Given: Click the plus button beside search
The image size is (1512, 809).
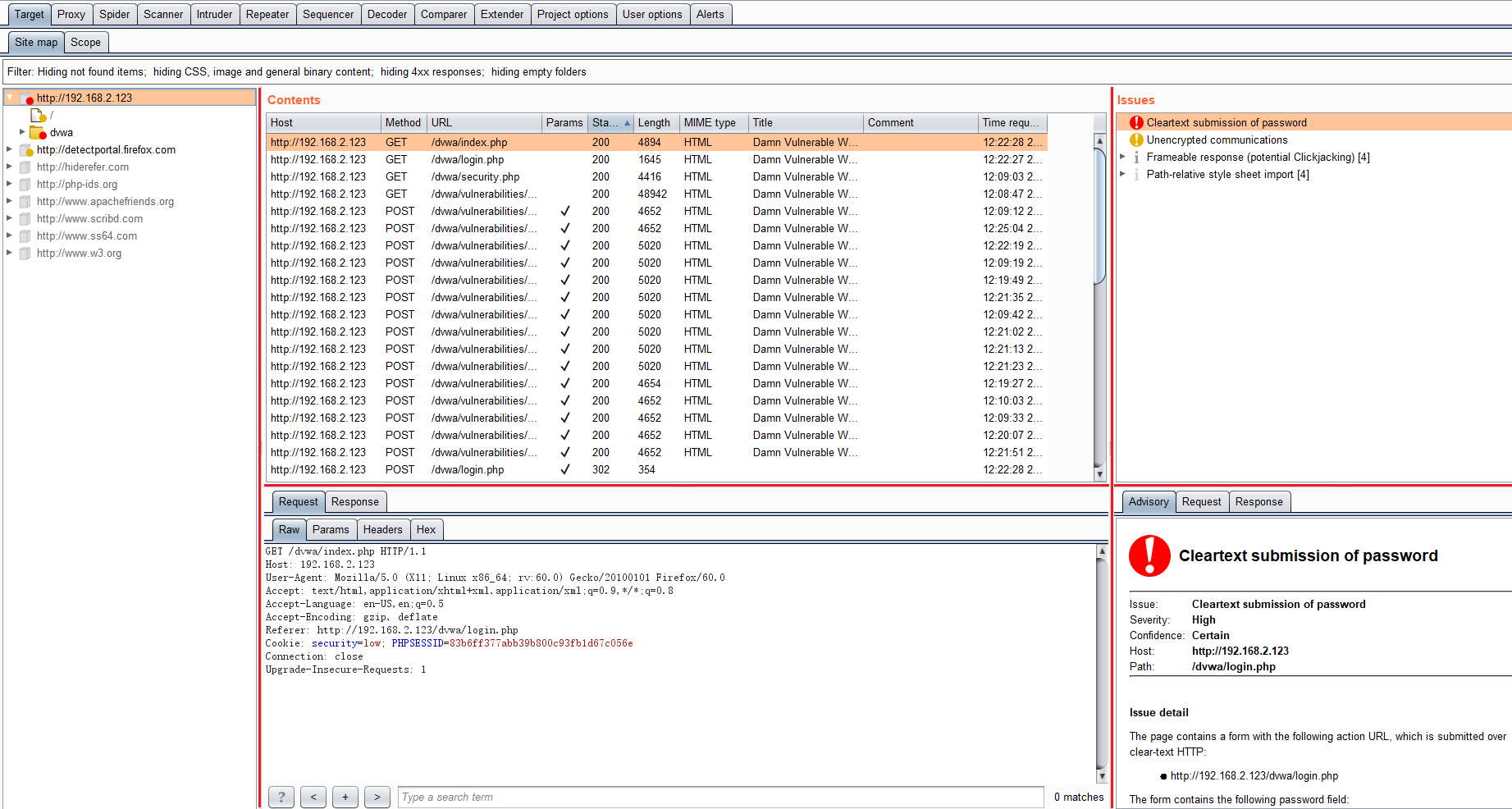Looking at the screenshot, I should [345, 797].
